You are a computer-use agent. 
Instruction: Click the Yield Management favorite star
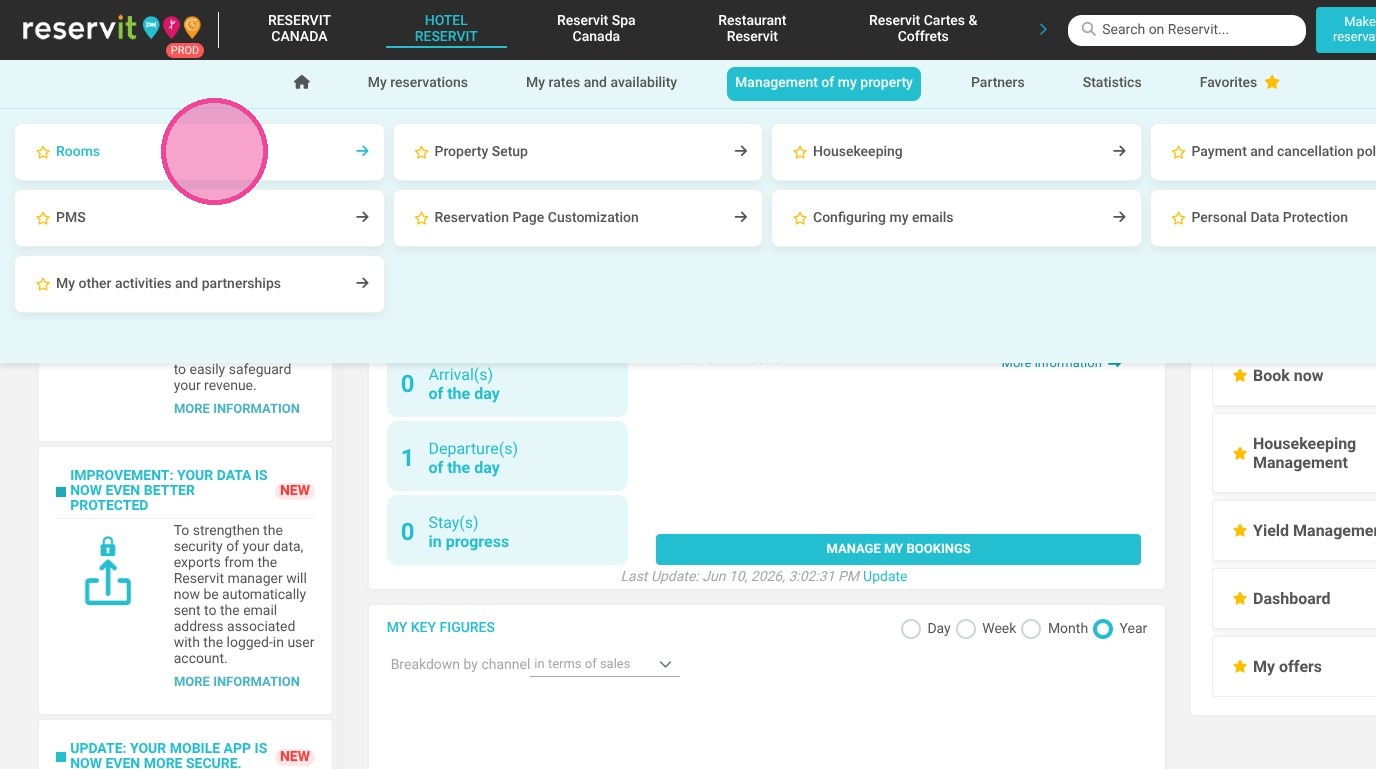[x=1240, y=531]
